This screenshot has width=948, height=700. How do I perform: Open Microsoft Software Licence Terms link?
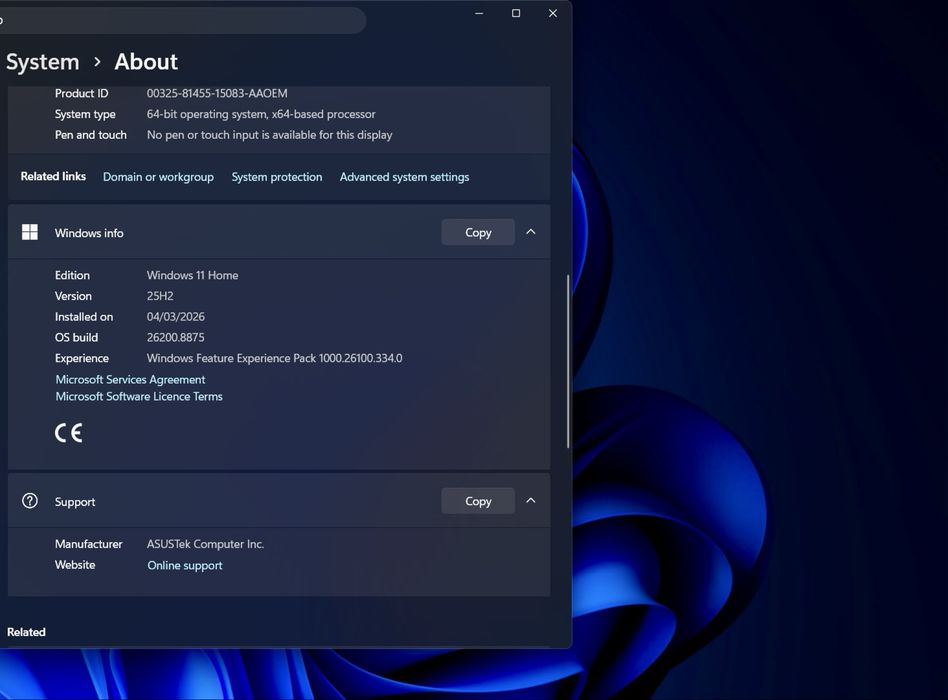tap(139, 397)
